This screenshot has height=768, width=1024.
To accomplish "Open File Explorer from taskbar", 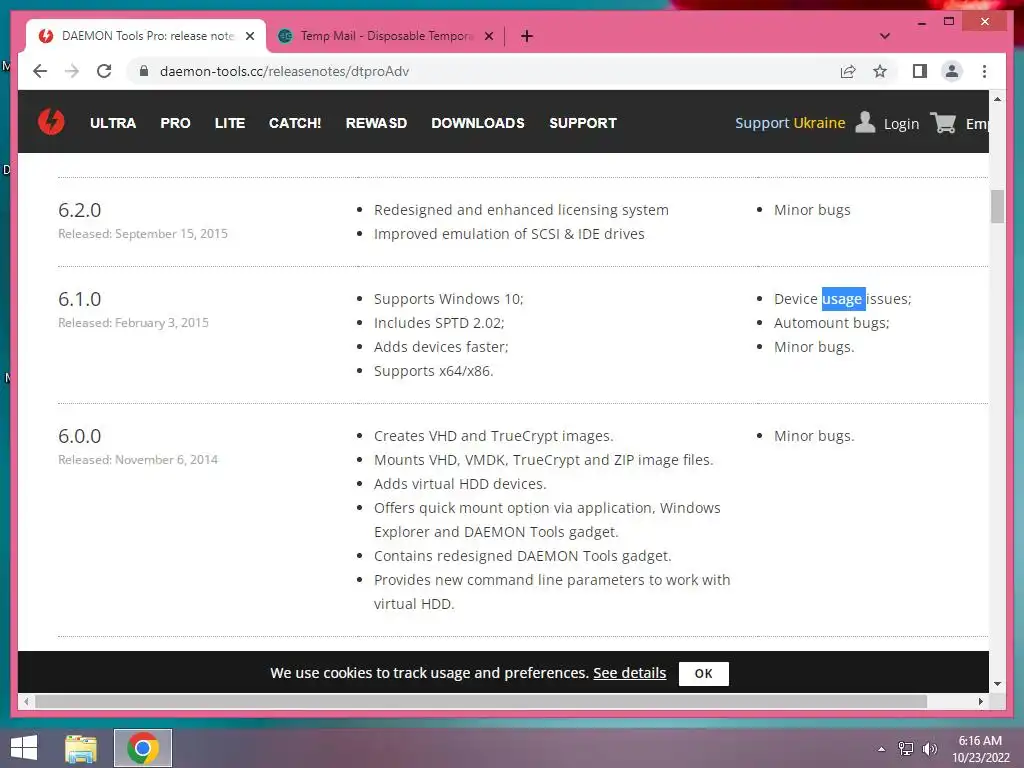I will click(81, 748).
